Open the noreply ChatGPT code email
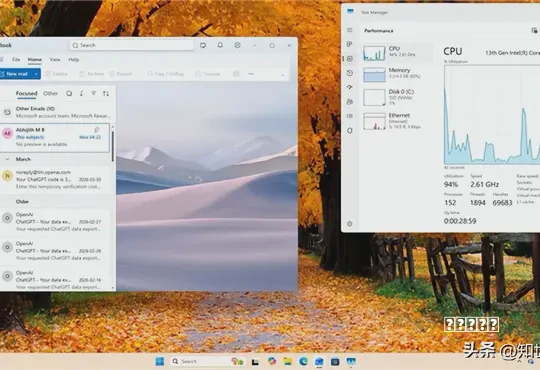Screen dimensions: 540x370 (x=55, y=179)
